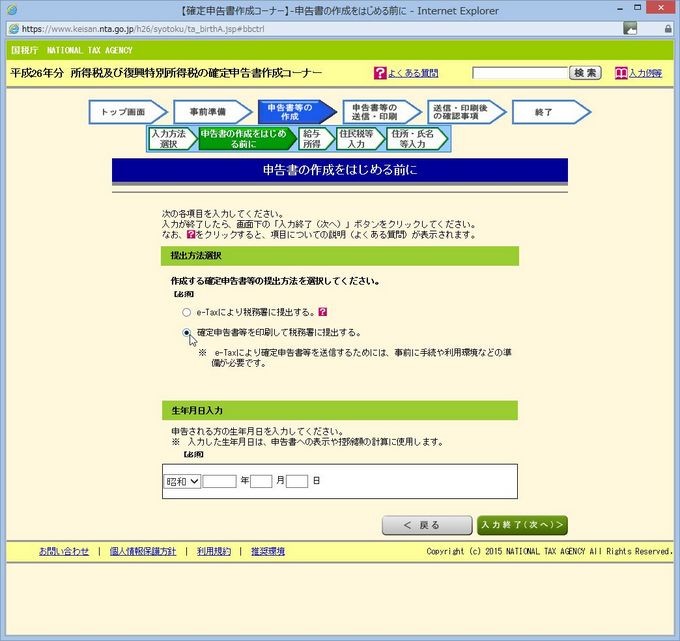Click the 戻る back button
680x641 pixels.
point(425,525)
